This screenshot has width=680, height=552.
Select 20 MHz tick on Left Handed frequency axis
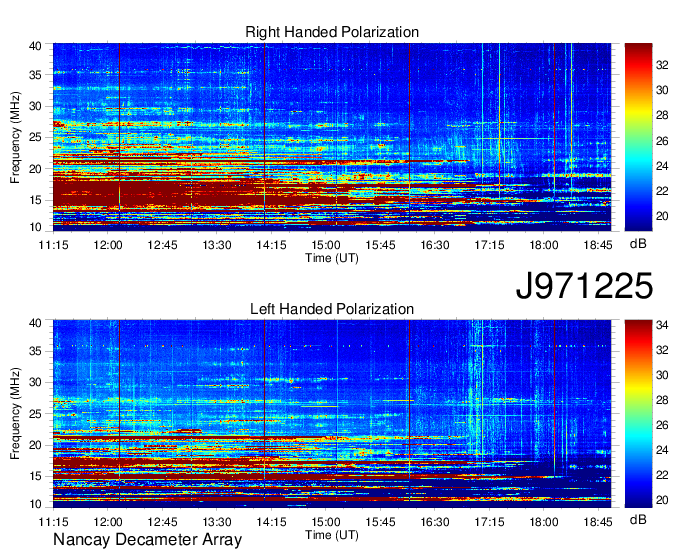(x=35, y=445)
